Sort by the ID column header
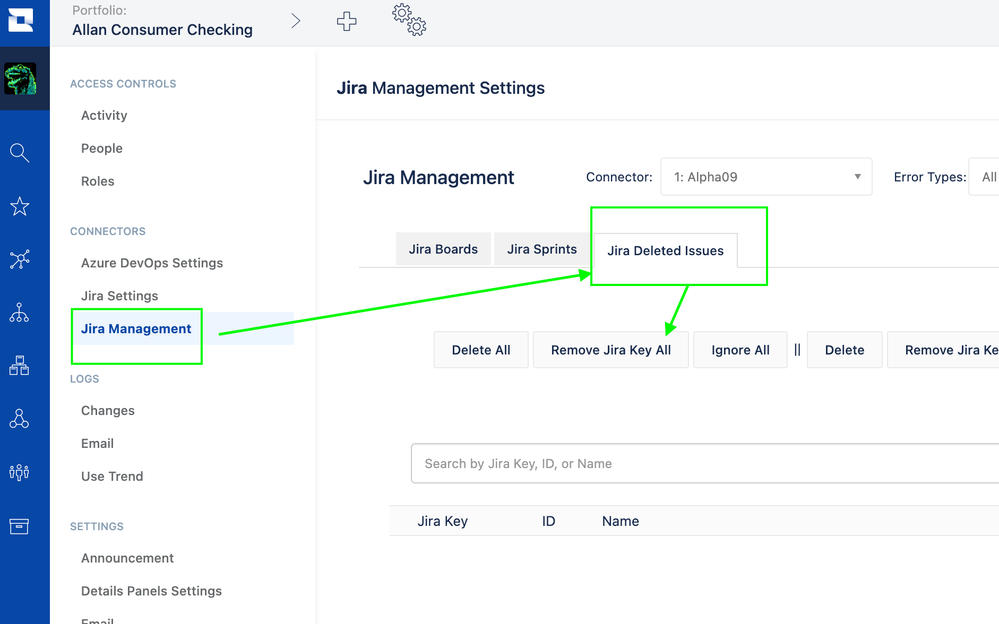Viewport: 999px width, 624px height. (x=549, y=521)
